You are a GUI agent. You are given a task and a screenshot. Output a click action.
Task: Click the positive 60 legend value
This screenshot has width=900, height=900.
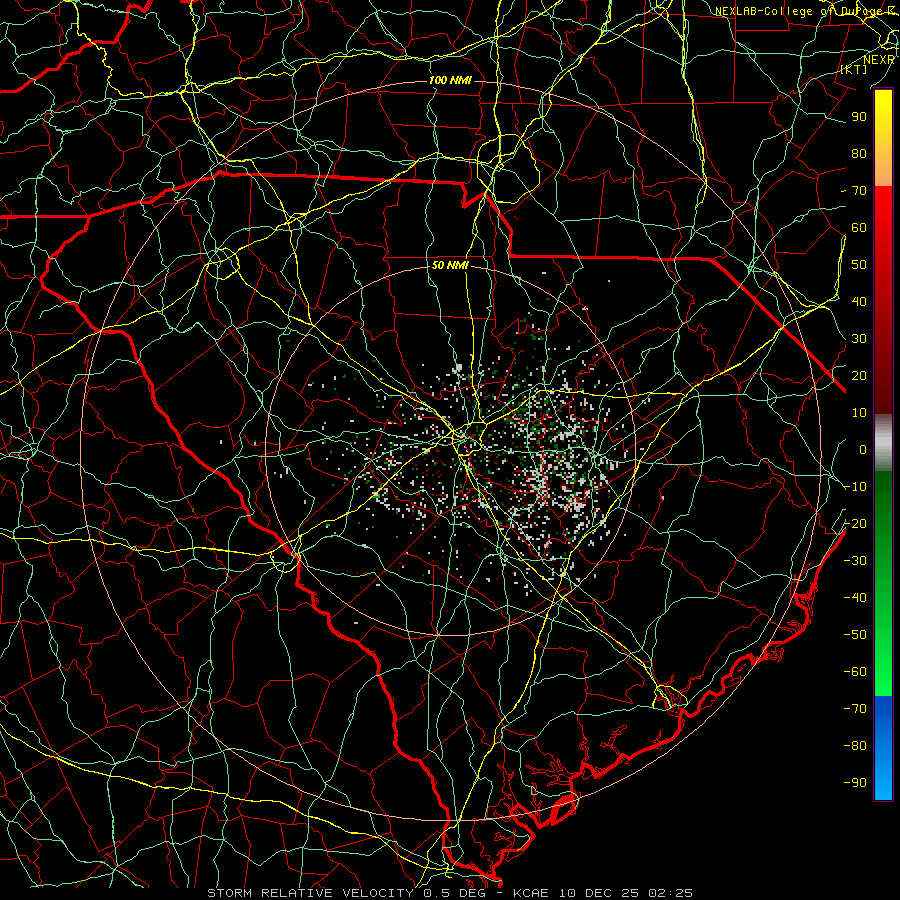pos(859,228)
